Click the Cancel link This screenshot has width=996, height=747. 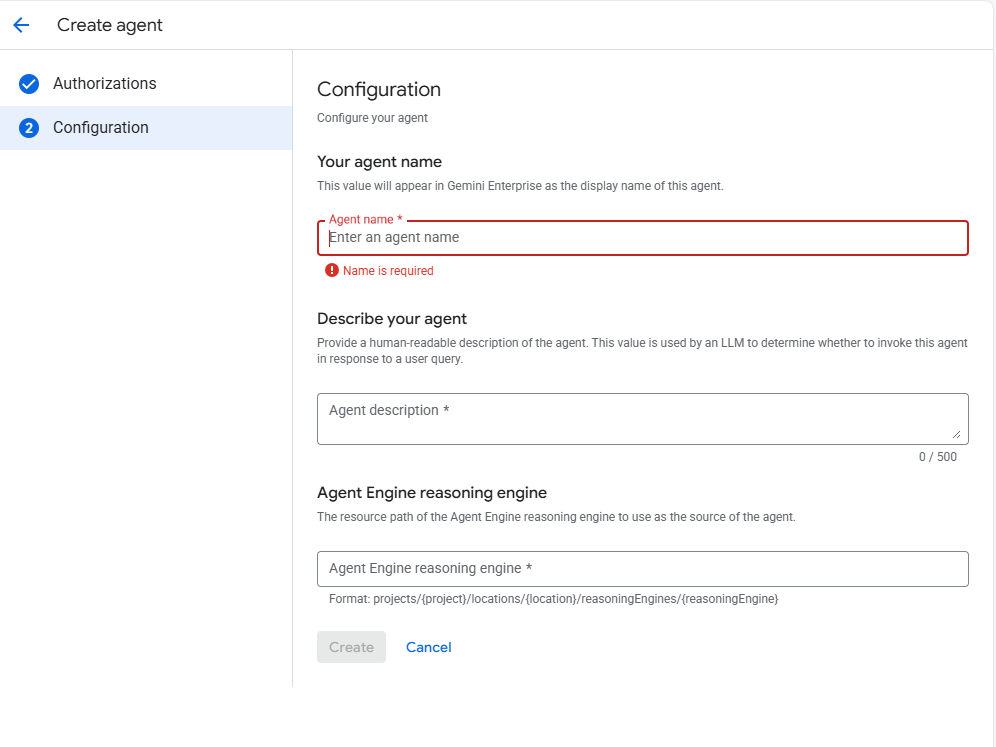(428, 647)
